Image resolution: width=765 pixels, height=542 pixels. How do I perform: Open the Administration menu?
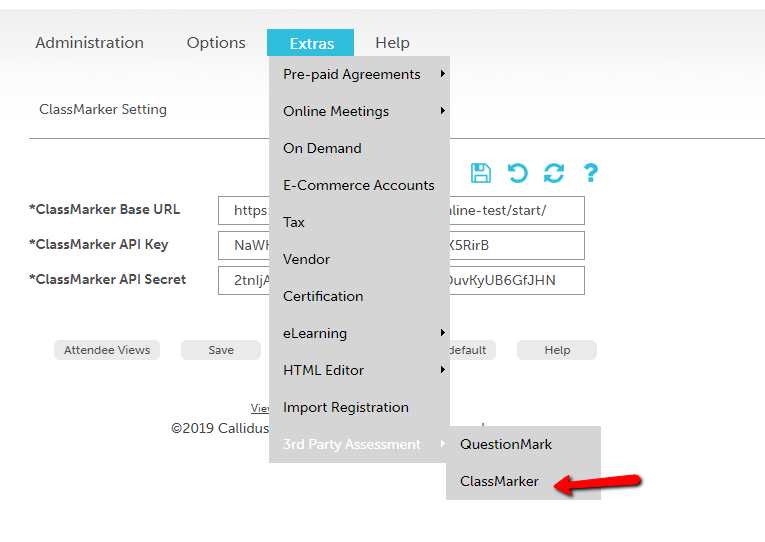pos(89,43)
